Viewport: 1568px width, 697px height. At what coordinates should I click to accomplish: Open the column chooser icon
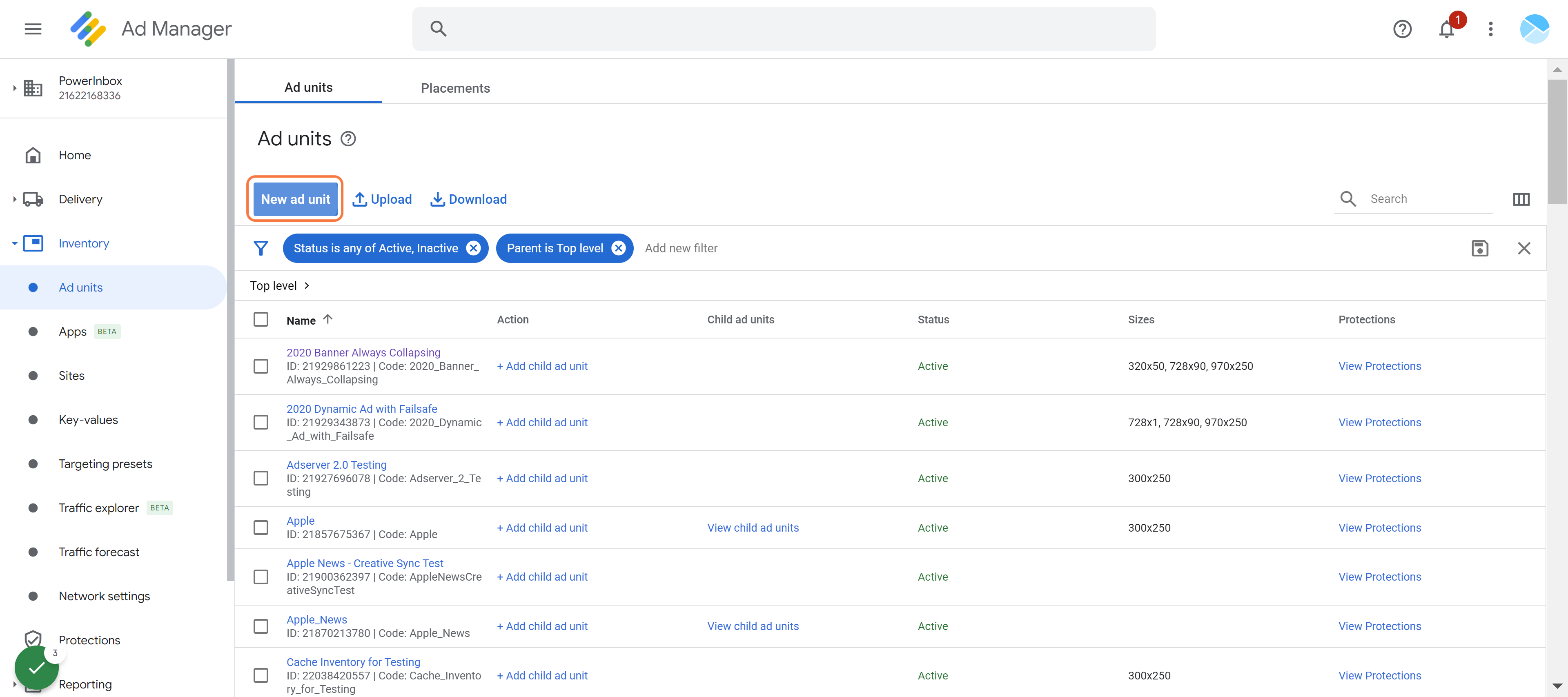[1521, 199]
